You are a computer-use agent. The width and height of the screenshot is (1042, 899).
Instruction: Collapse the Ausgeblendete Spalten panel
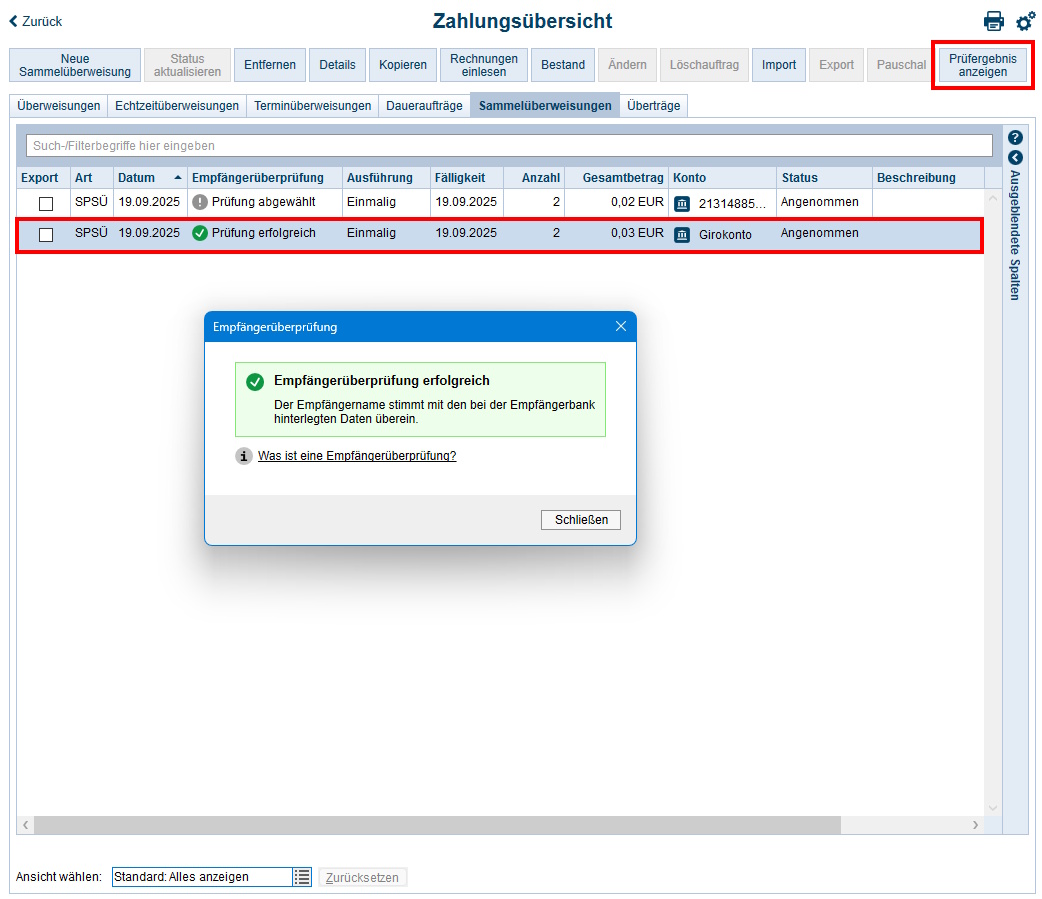coord(1017,155)
